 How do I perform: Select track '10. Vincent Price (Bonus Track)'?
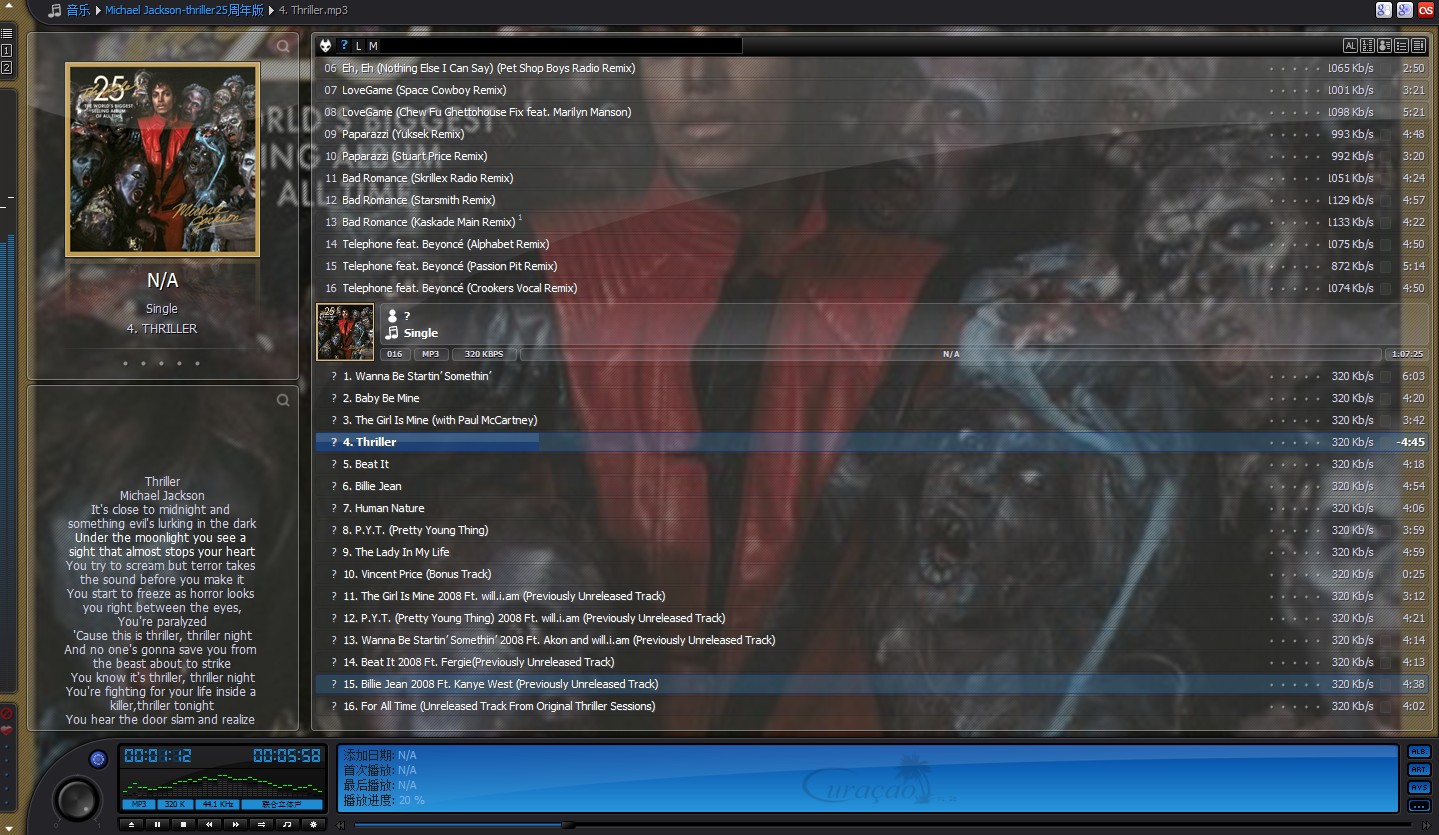tap(871, 574)
